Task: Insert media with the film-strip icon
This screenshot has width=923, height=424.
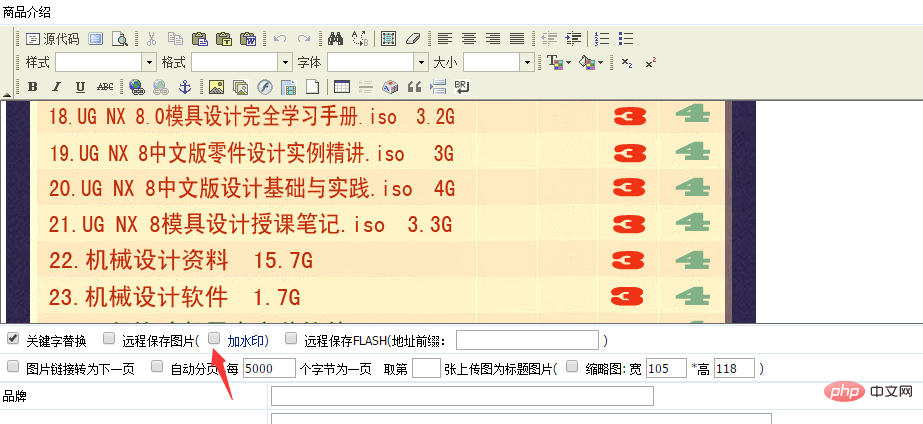Action: pyautogui.click(x=288, y=87)
